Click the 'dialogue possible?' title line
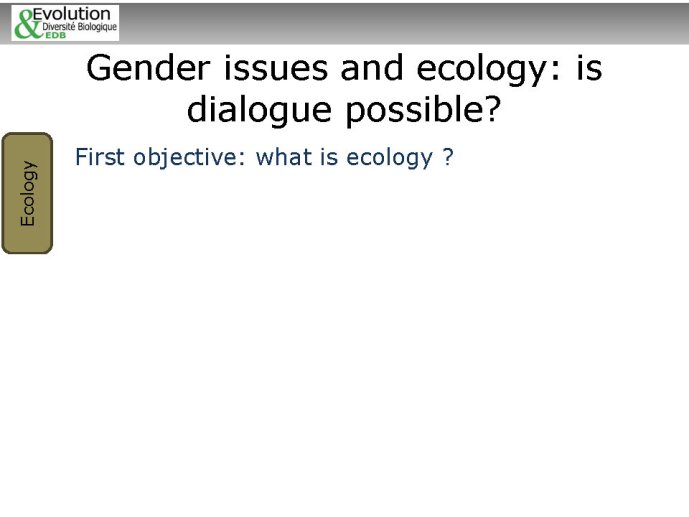 click(344, 109)
